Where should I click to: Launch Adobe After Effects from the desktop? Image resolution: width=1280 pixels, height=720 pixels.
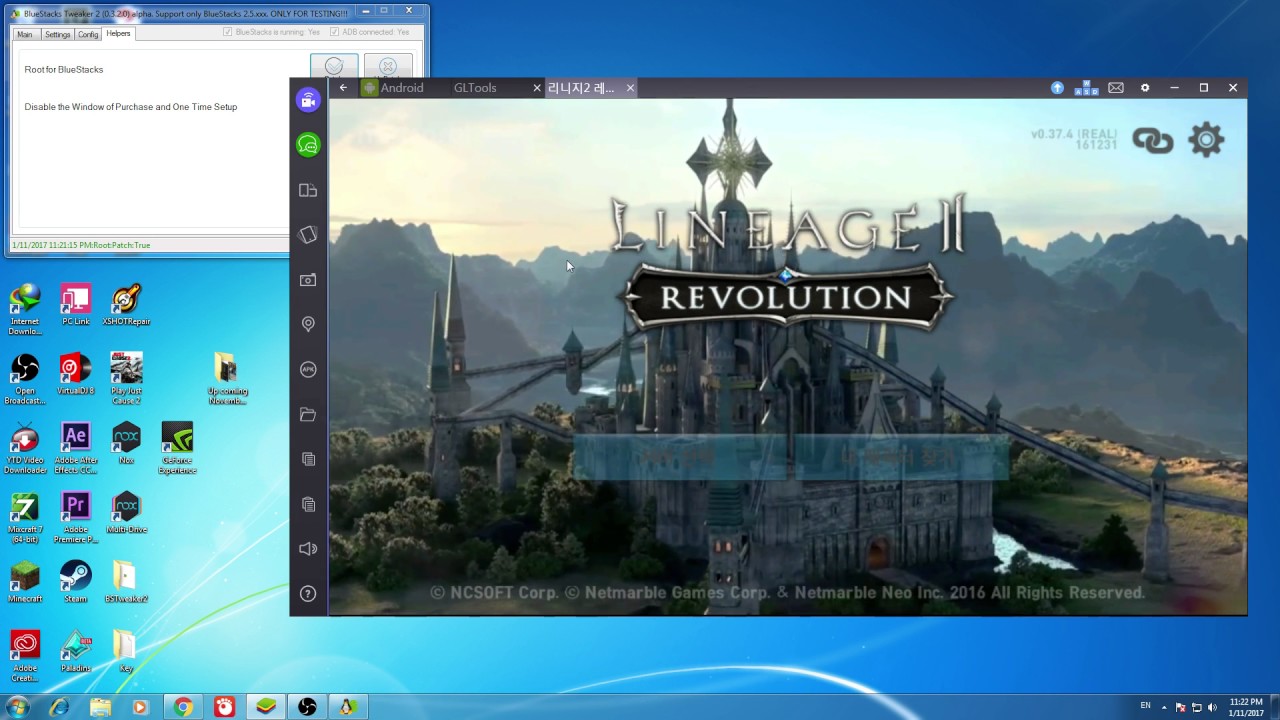pos(75,448)
